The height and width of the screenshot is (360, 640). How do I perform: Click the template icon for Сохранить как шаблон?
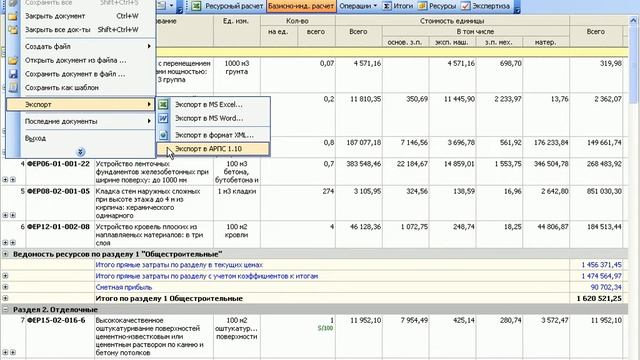pos(13,87)
